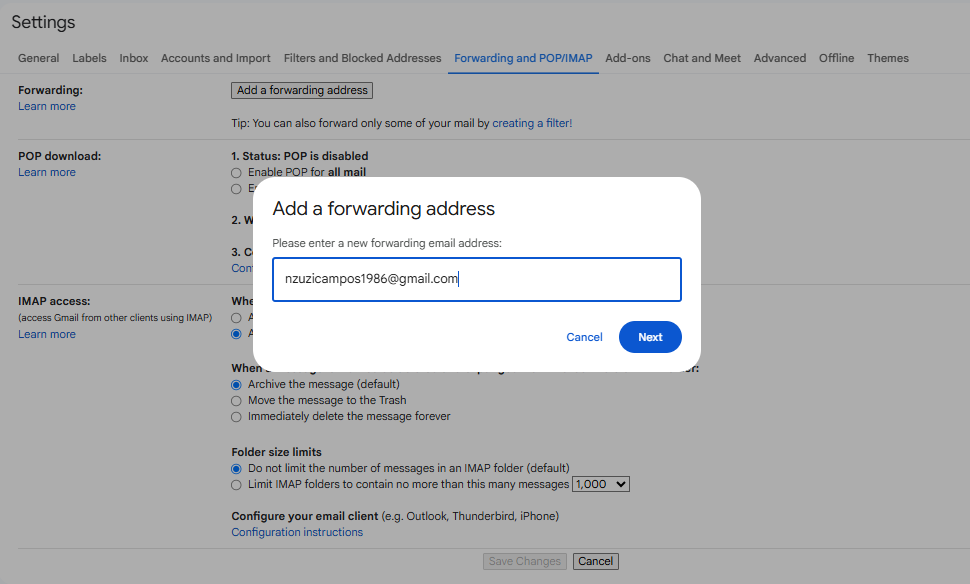Open the Accounts and Import tab
Viewport: 970px width, 584px height.
[x=215, y=58]
